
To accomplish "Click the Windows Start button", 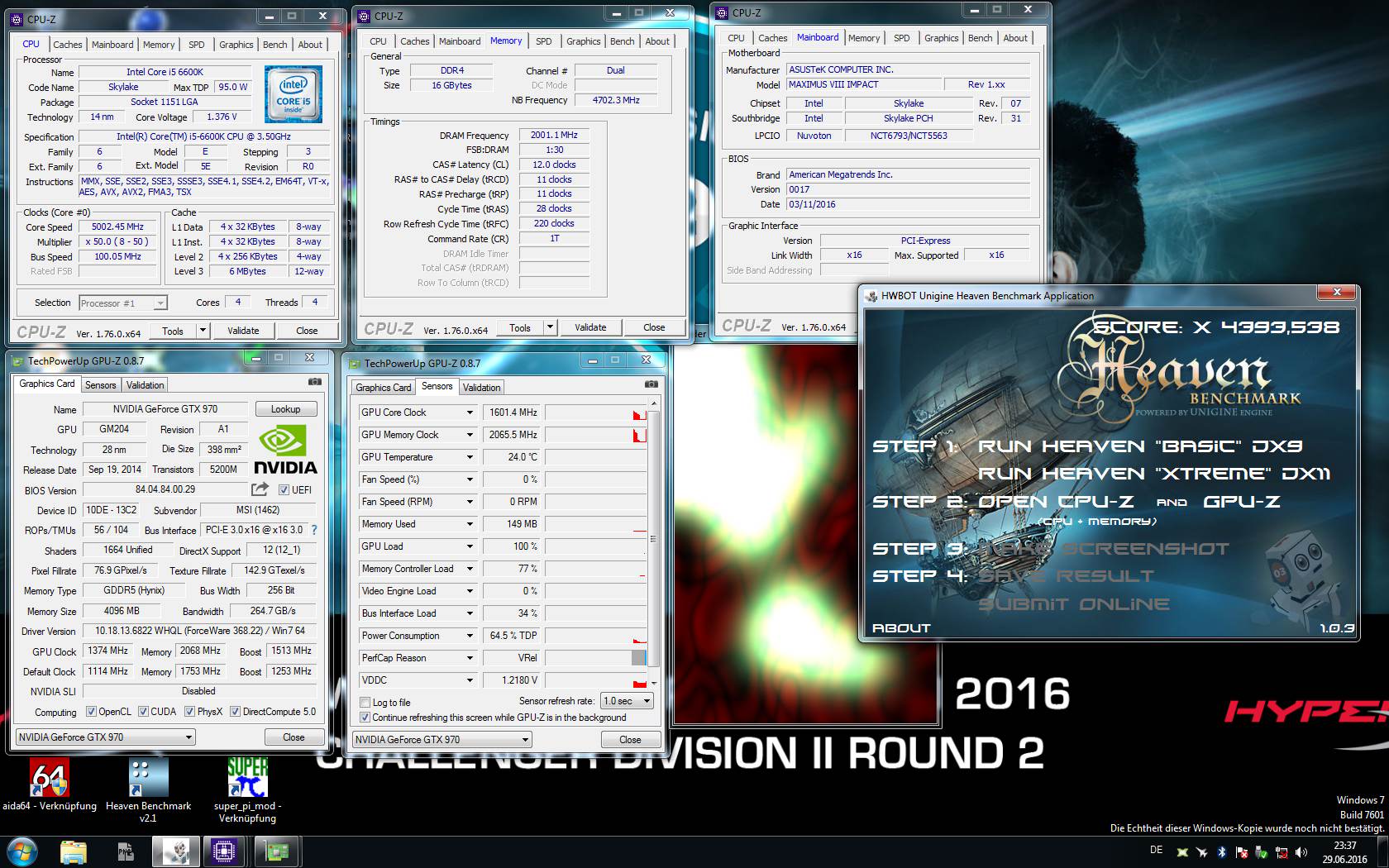I will [22, 851].
